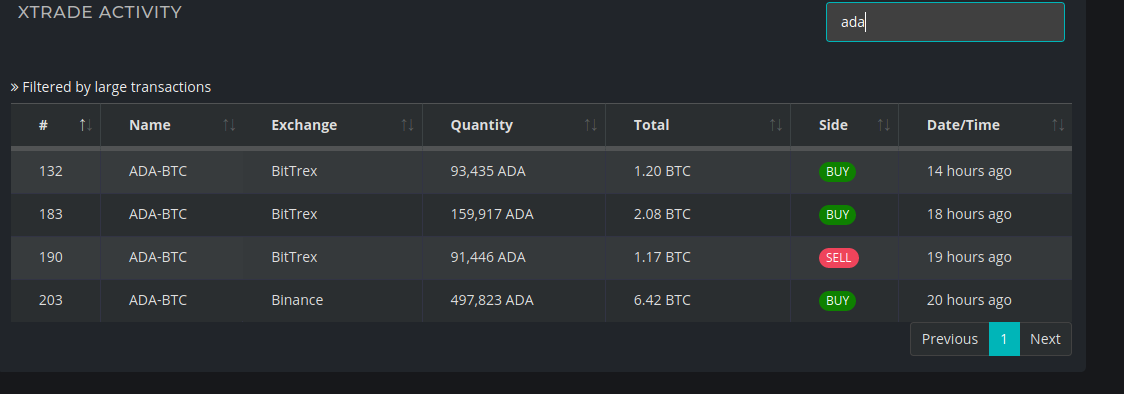The width and height of the screenshot is (1124, 394).
Task: Click the Name column sort arrows
Action: (229, 125)
